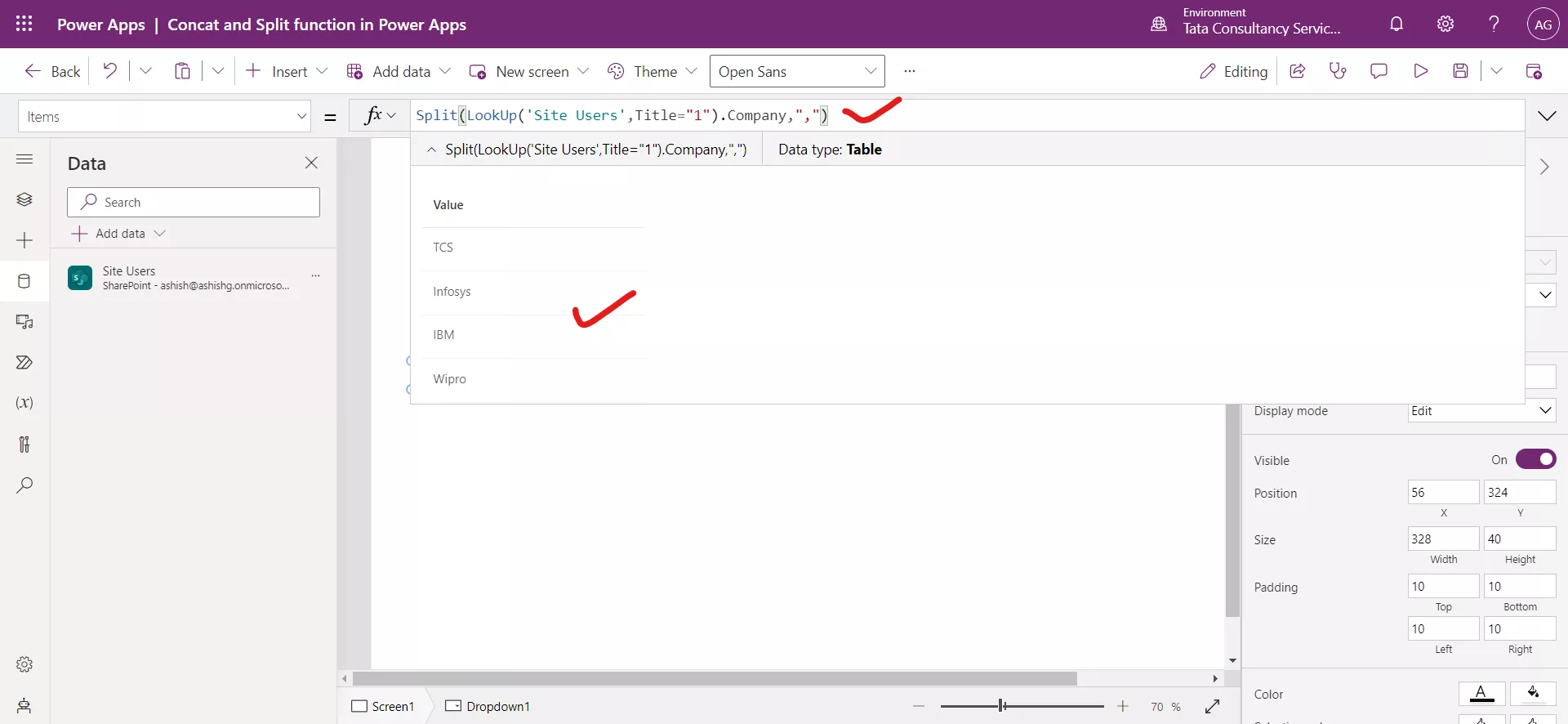Open the AG account avatar
Image resolution: width=1568 pixels, height=724 pixels.
1543,25
